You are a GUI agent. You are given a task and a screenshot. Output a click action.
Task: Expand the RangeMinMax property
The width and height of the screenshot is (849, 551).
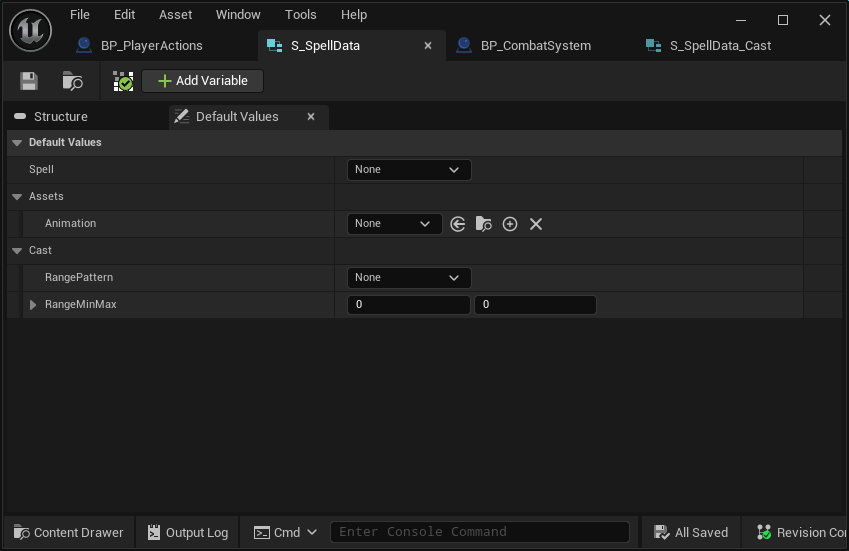(x=32, y=305)
